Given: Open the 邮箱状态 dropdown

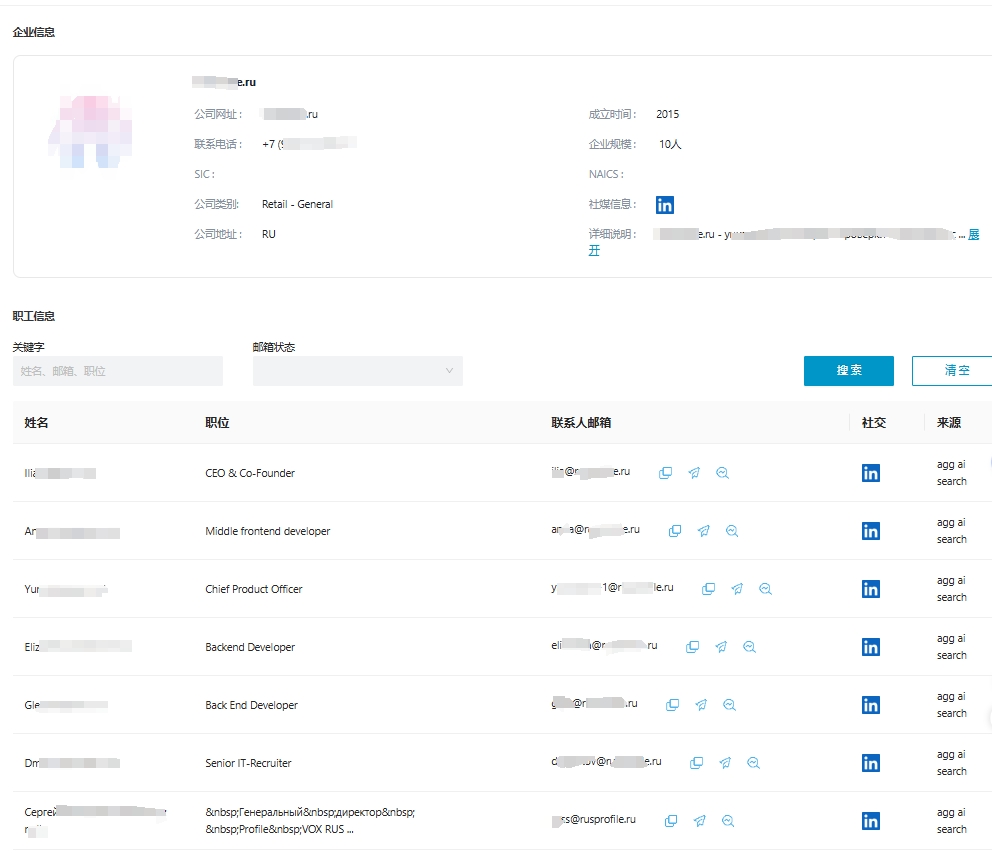Looking at the screenshot, I should pyautogui.click(x=357, y=371).
